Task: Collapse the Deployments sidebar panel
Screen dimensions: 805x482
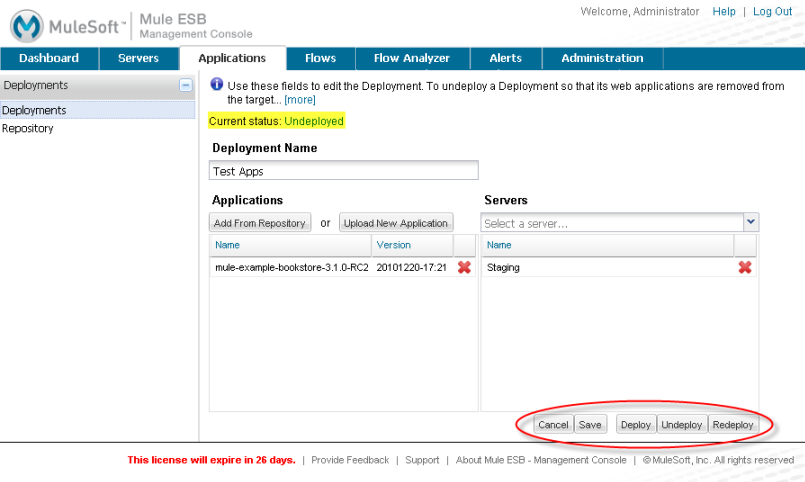Action: click(x=185, y=86)
